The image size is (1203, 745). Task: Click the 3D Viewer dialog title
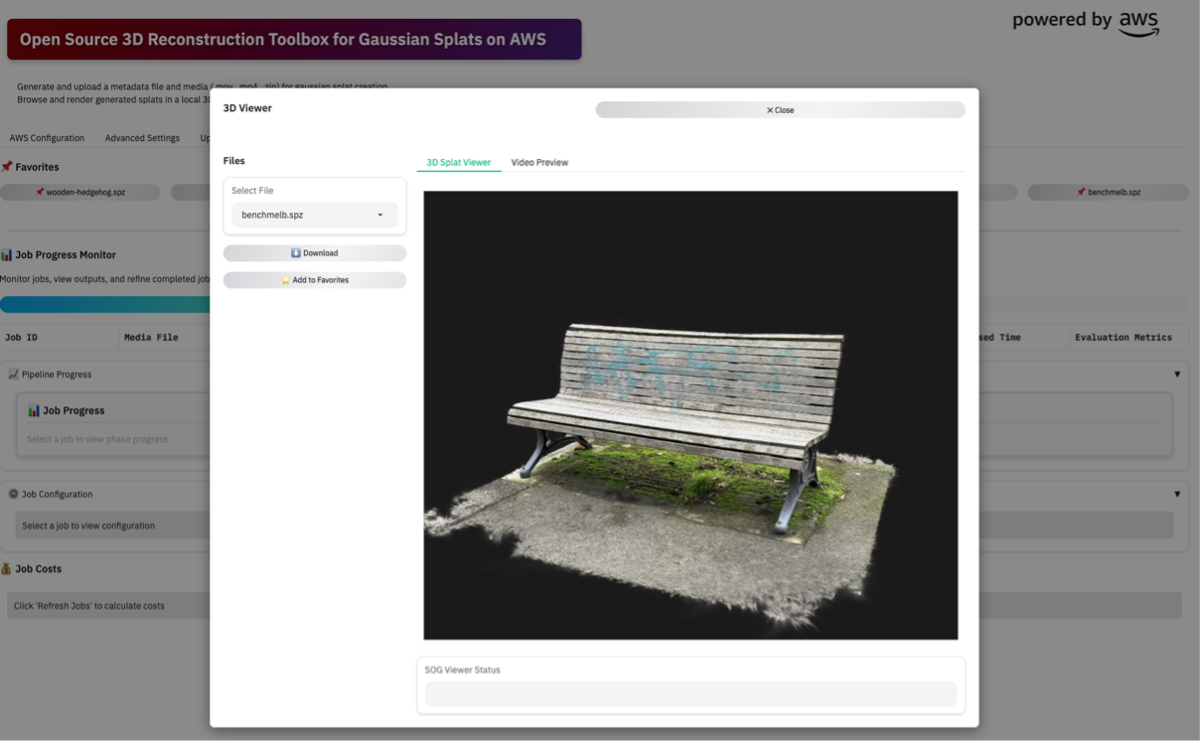247,108
